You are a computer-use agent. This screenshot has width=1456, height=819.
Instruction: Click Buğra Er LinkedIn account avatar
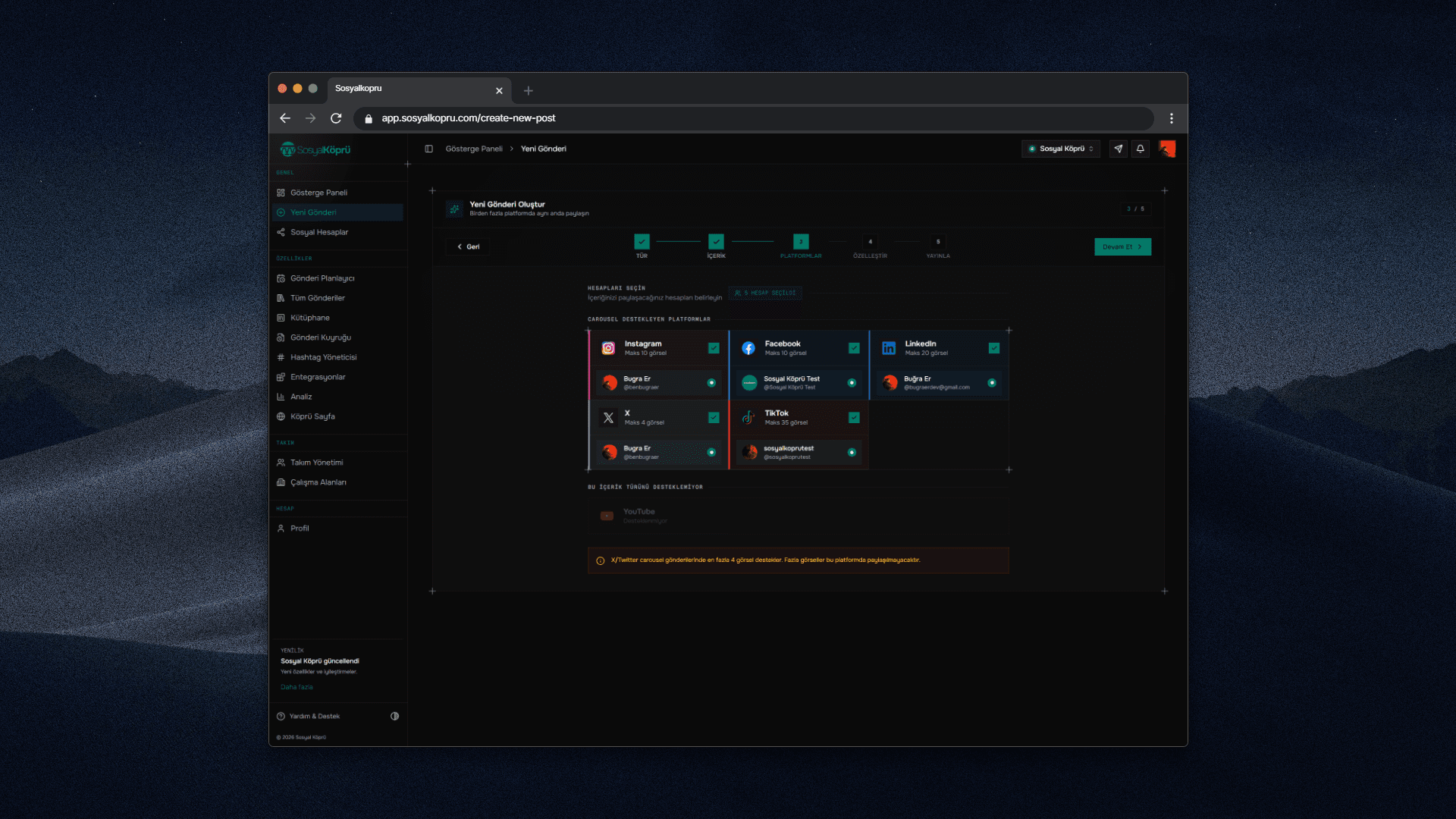[890, 383]
